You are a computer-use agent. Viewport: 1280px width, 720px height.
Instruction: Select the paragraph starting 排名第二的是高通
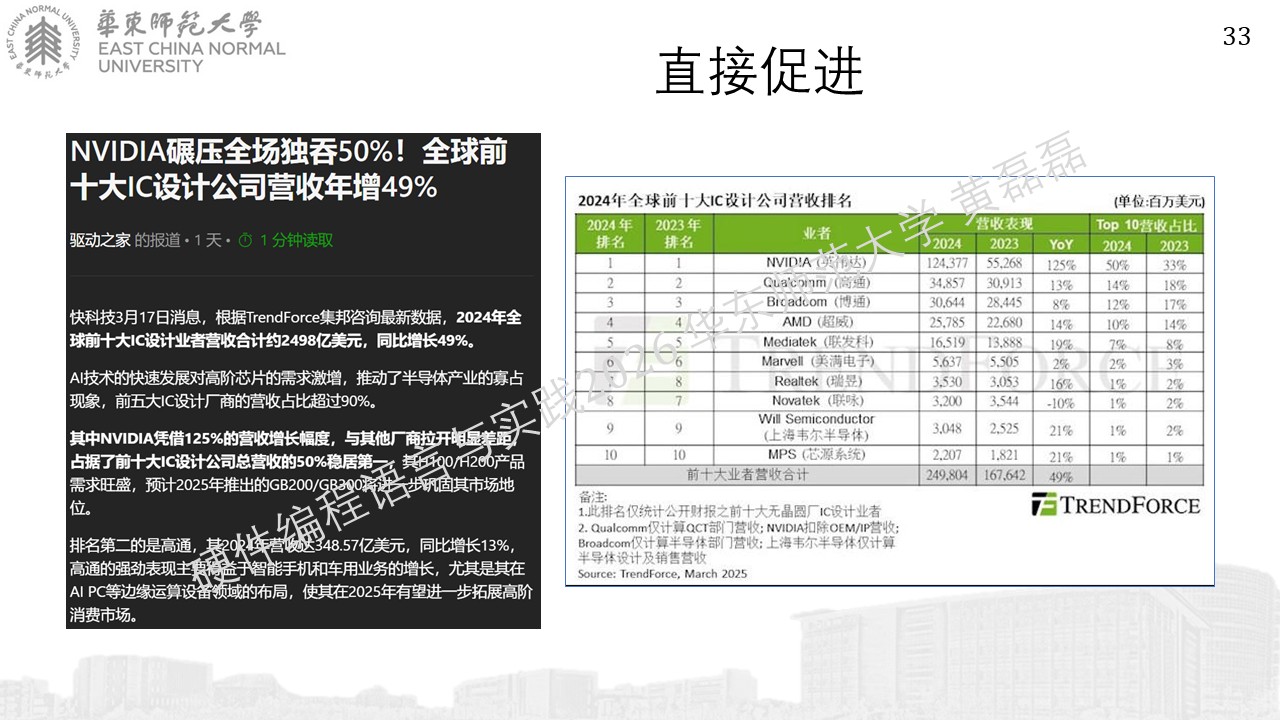pos(301,579)
